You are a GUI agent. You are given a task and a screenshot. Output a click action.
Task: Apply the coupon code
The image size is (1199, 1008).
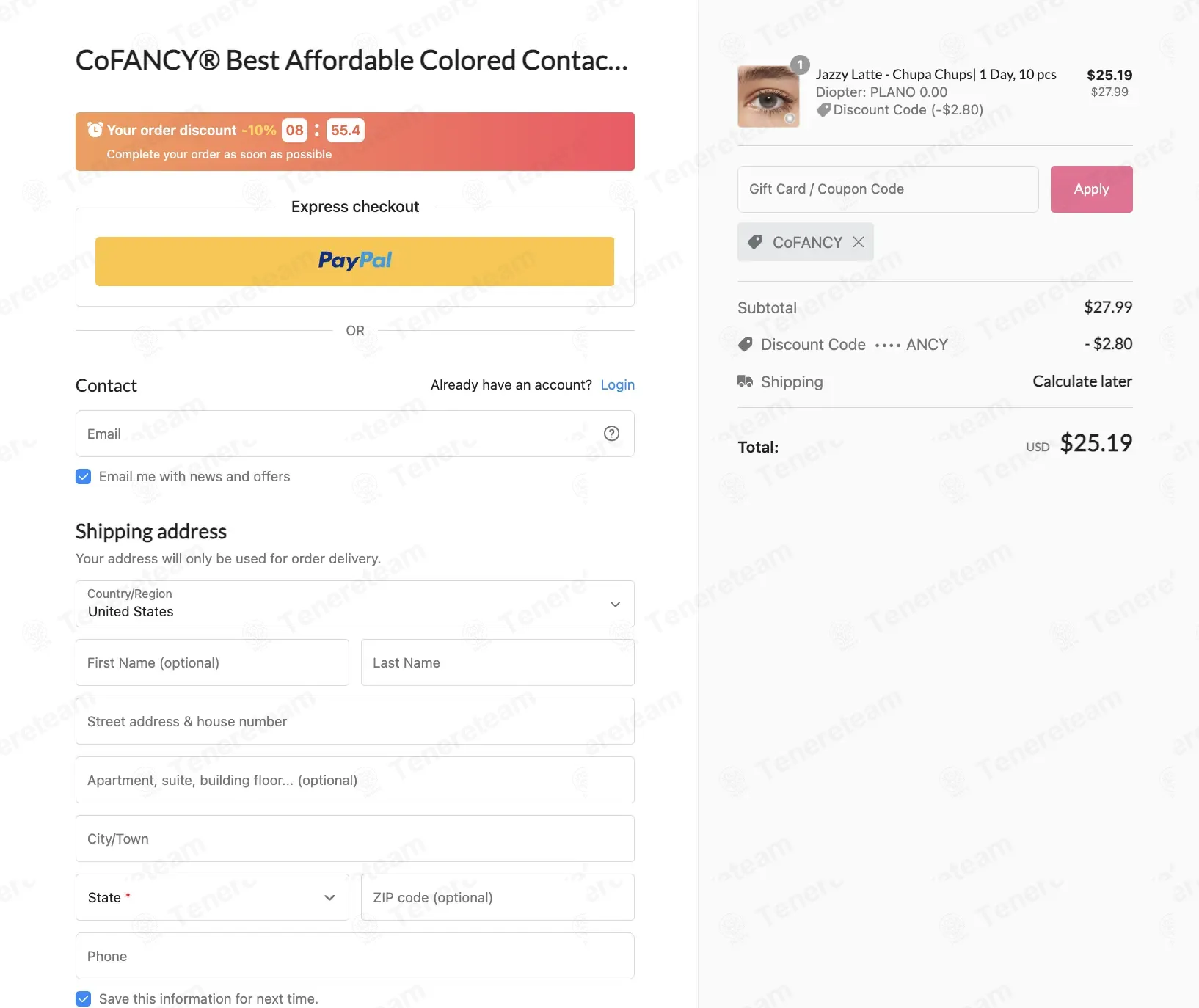tap(1091, 189)
